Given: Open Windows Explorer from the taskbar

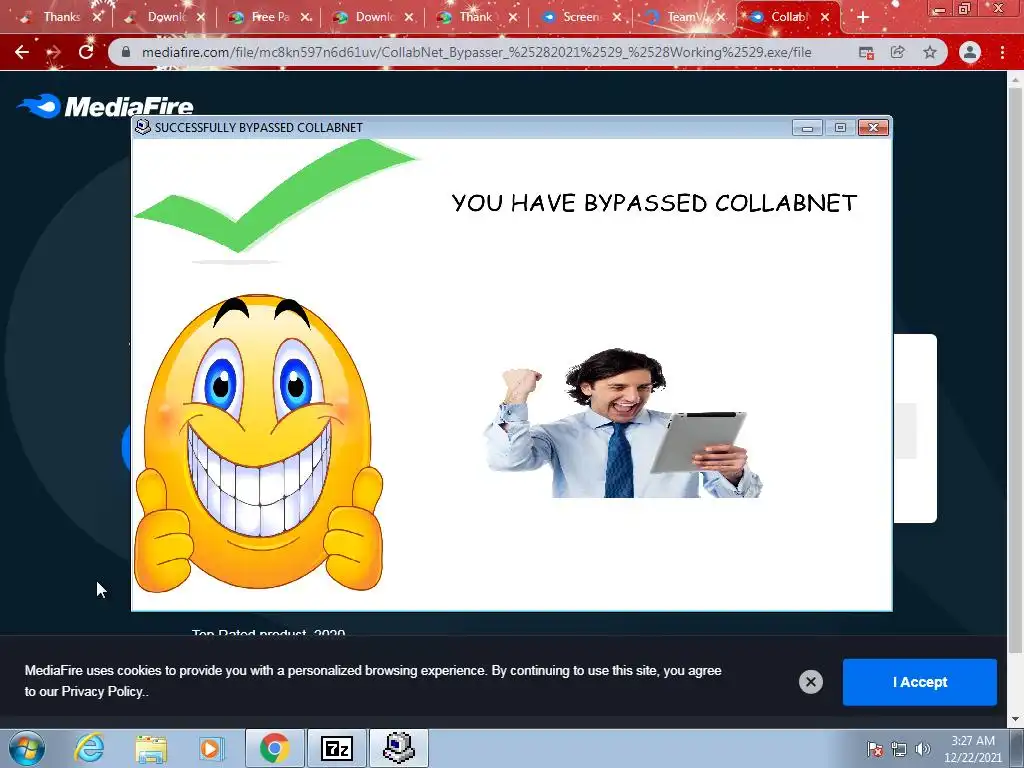Looking at the screenshot, I should click(151, 748).
